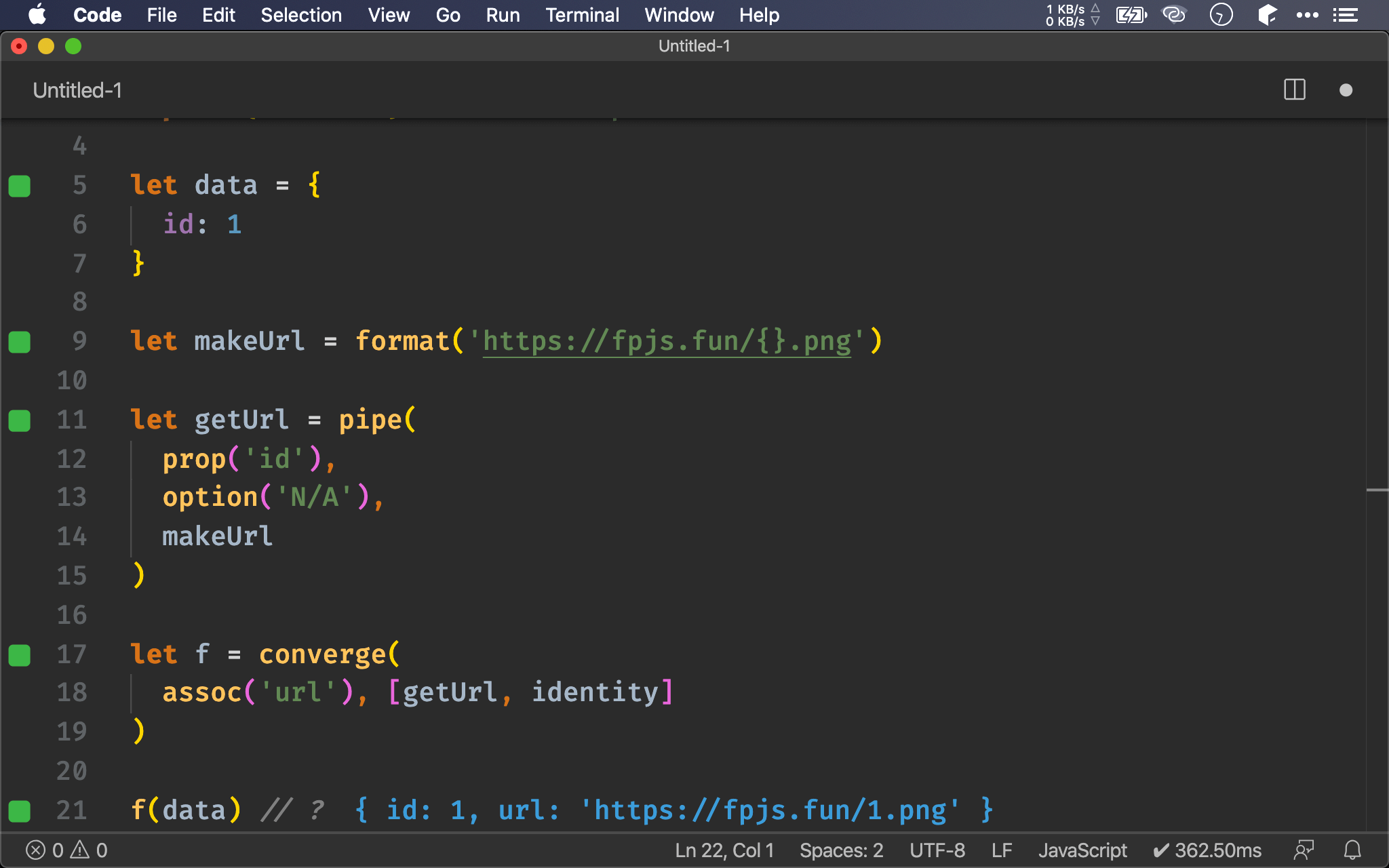The width and height of the screenshot is (1389, 868).
Task: Click the network speed indicator in menu bar
Action: 1073,15
